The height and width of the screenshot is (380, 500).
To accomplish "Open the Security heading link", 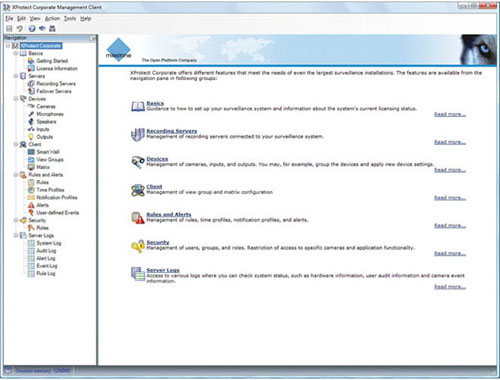I will (158, 242).
